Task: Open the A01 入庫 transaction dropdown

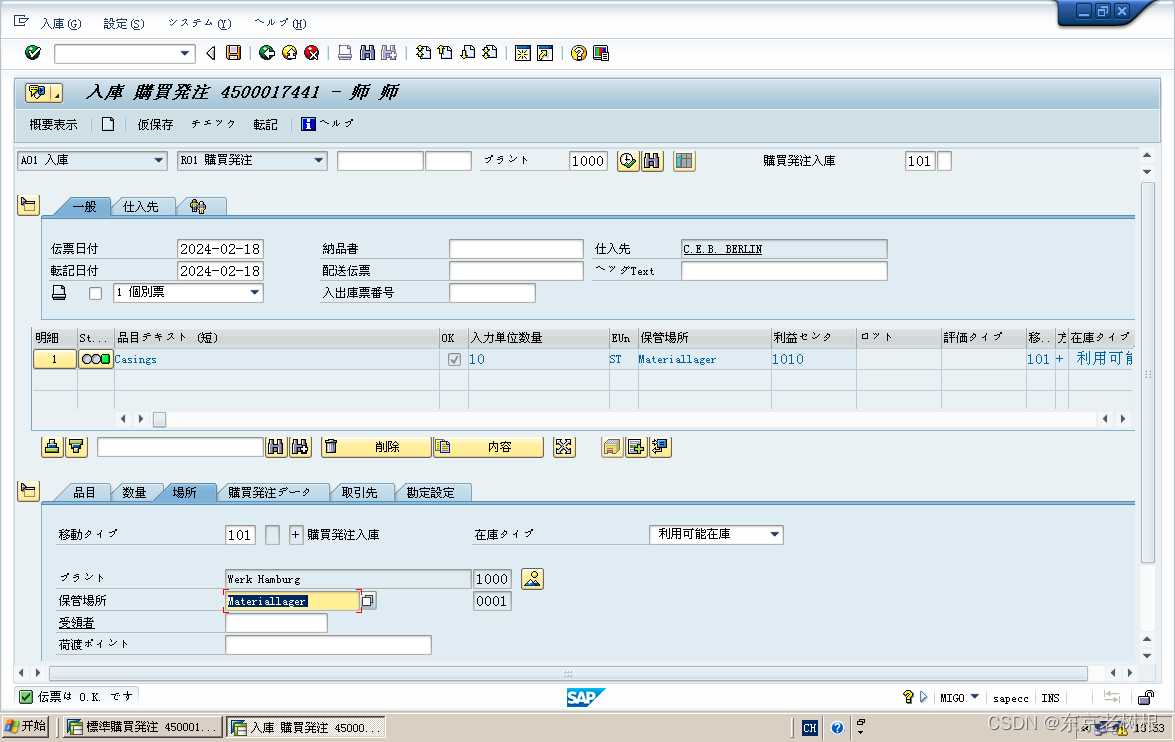Action: (158, 160)
